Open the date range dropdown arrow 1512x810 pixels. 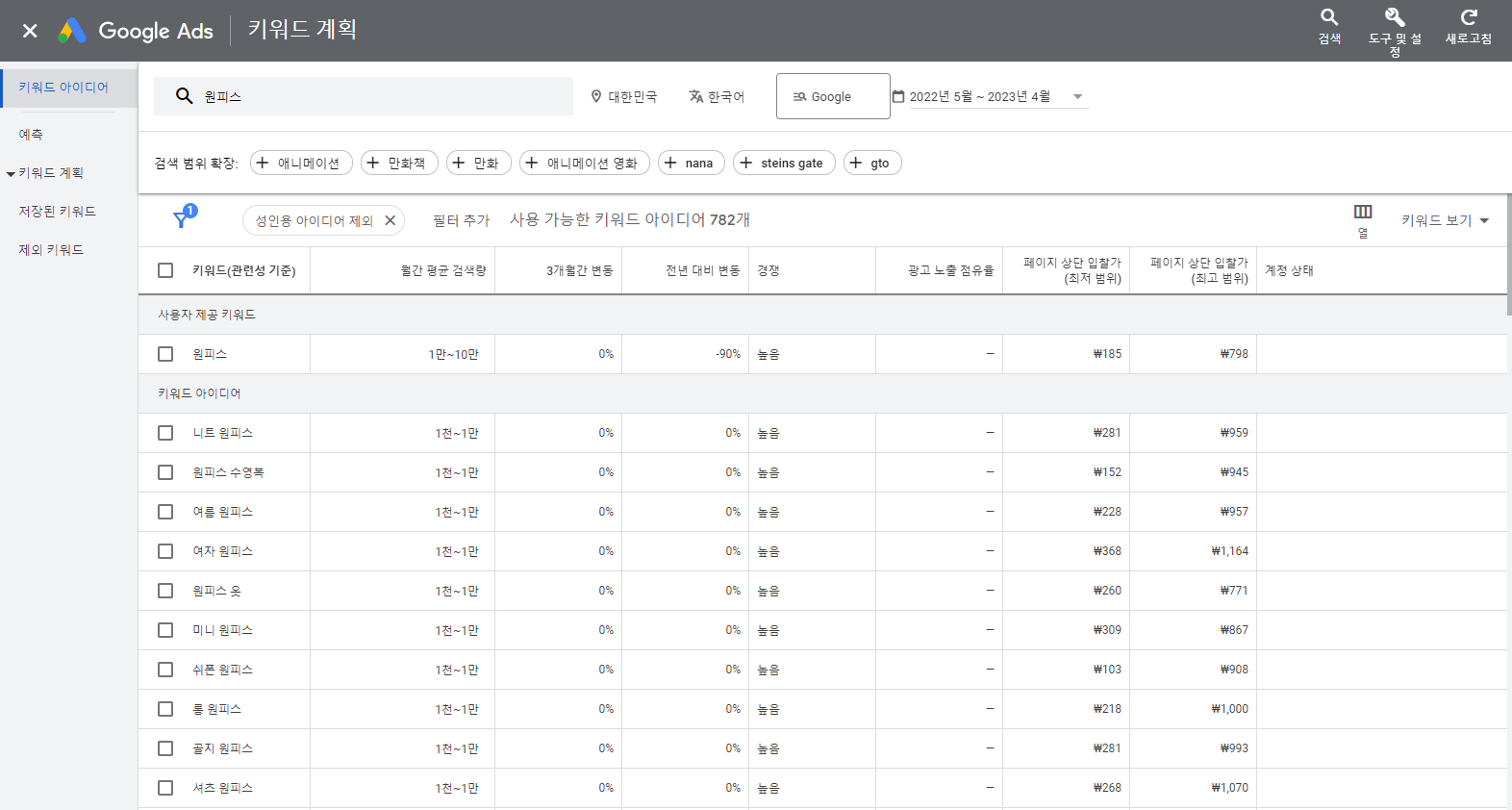[x=1077, y=96]
